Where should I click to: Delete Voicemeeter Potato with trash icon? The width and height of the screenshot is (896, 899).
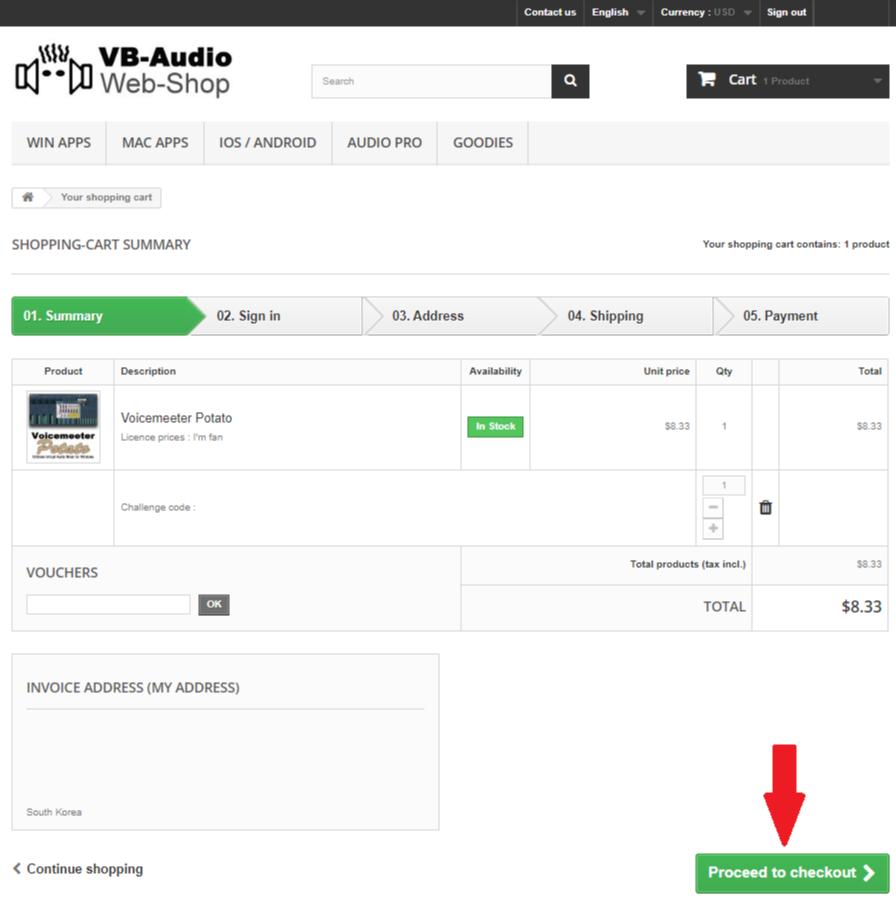(765, 507)
